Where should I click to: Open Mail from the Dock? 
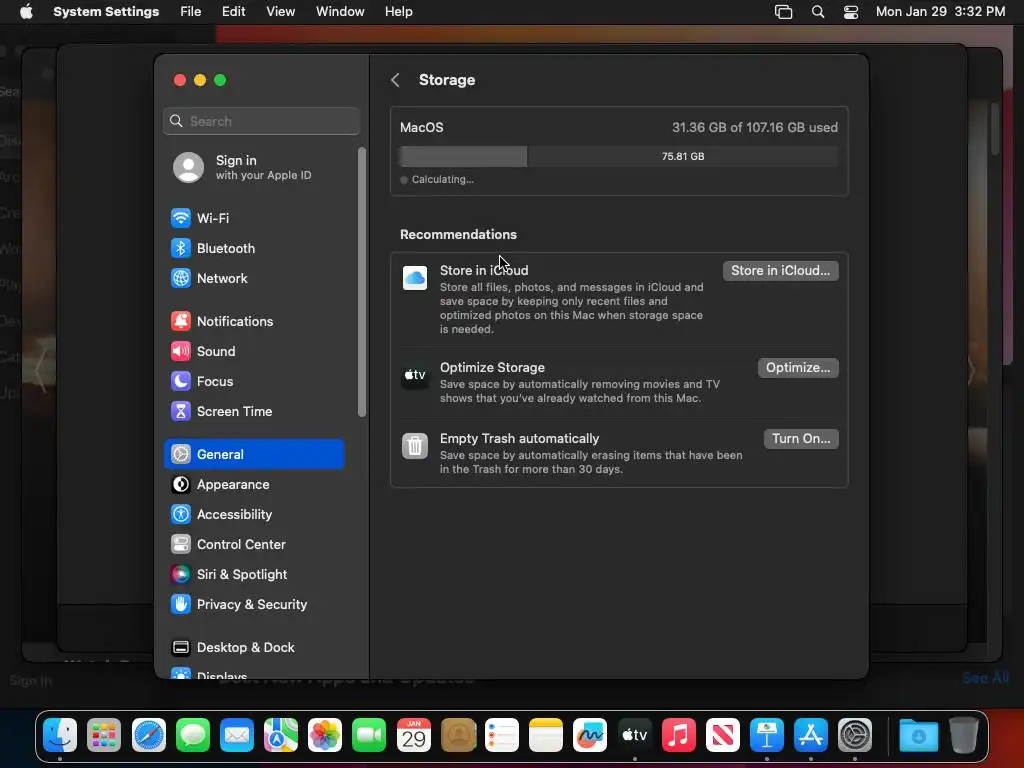(x=236, y=736)
